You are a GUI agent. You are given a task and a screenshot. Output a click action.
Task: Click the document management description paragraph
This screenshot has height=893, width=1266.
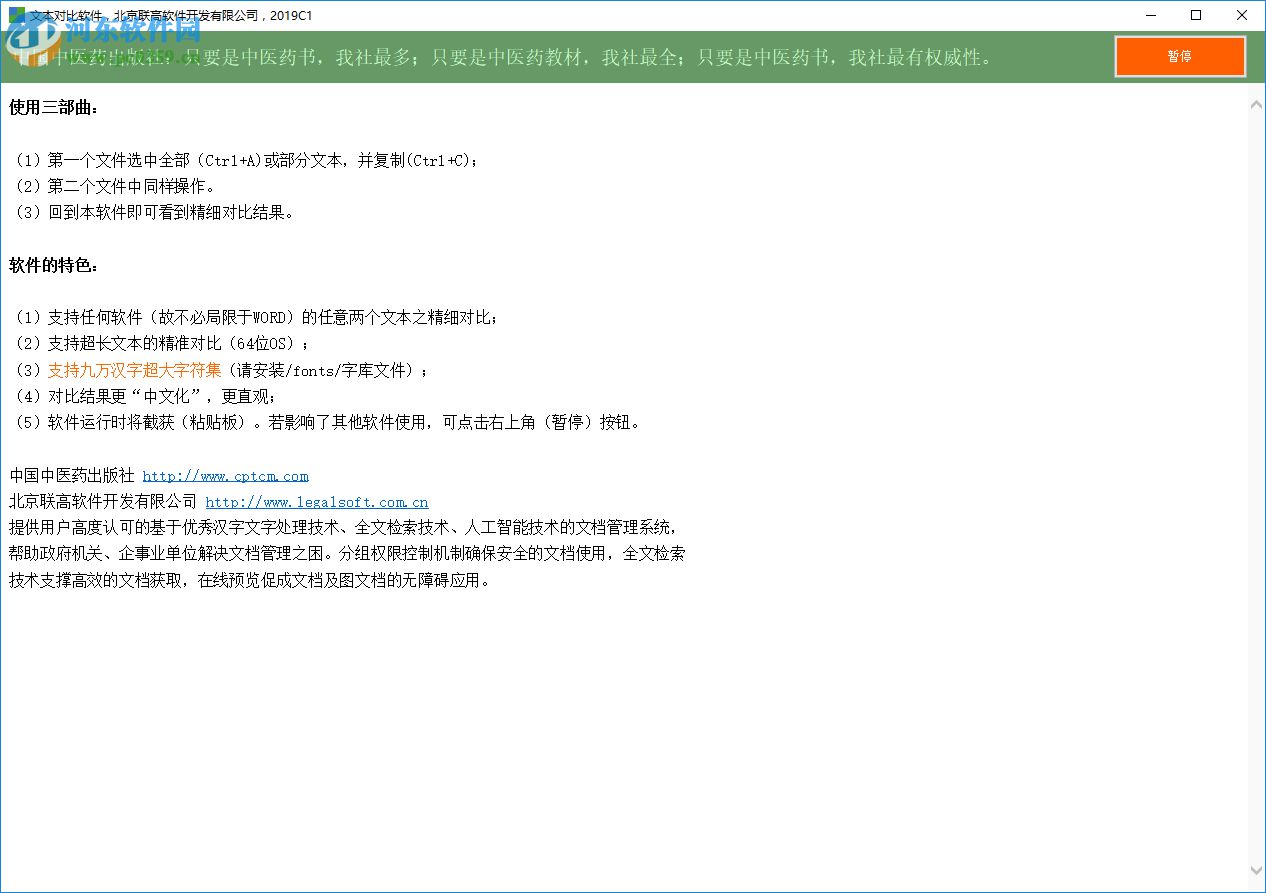point(346,553)
